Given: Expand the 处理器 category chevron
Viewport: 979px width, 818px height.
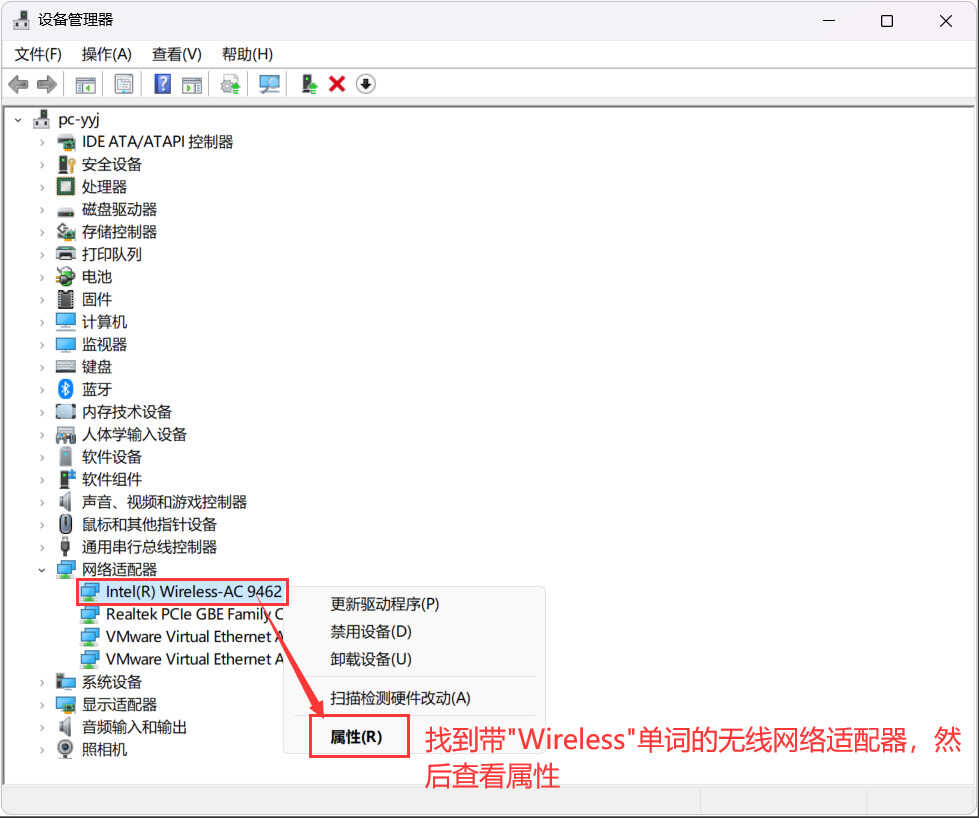Looking at the screenshot, I should click(42, 187).
